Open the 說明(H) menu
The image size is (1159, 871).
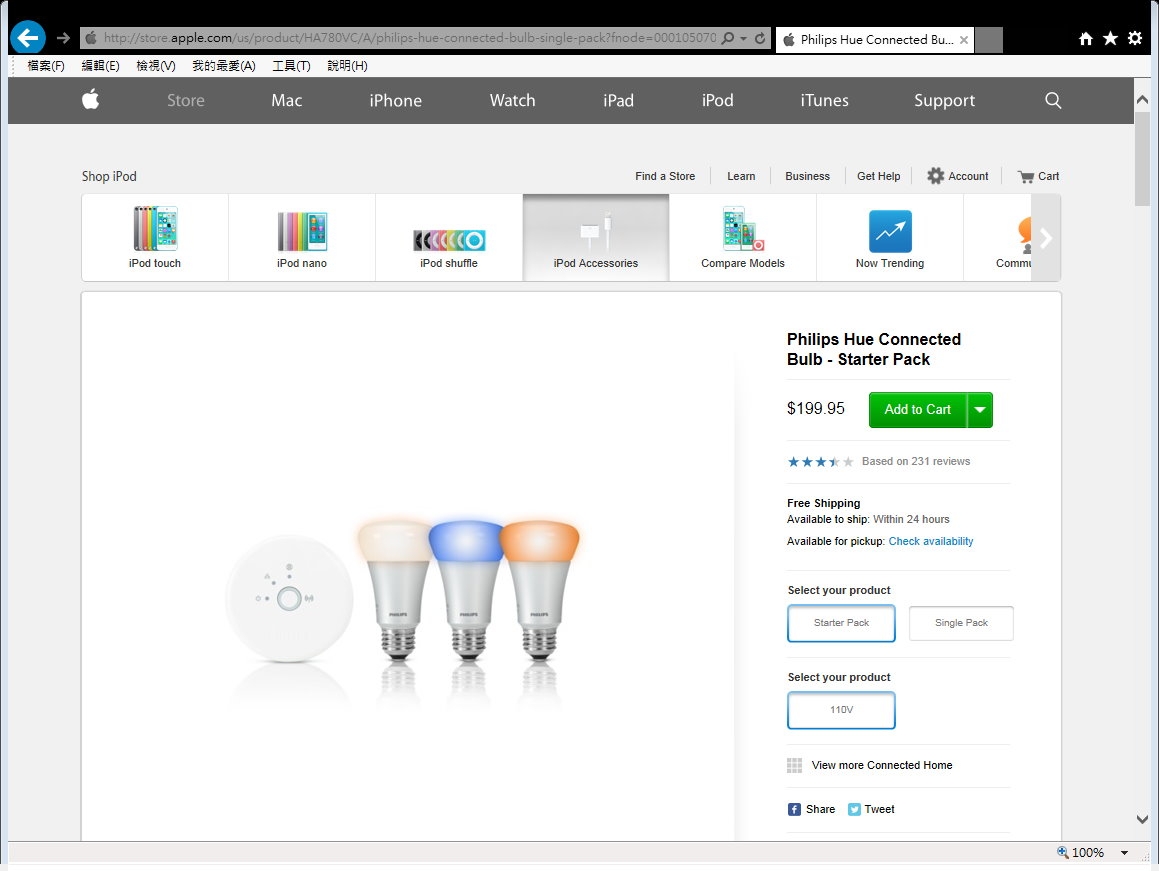tap(347, 66)
